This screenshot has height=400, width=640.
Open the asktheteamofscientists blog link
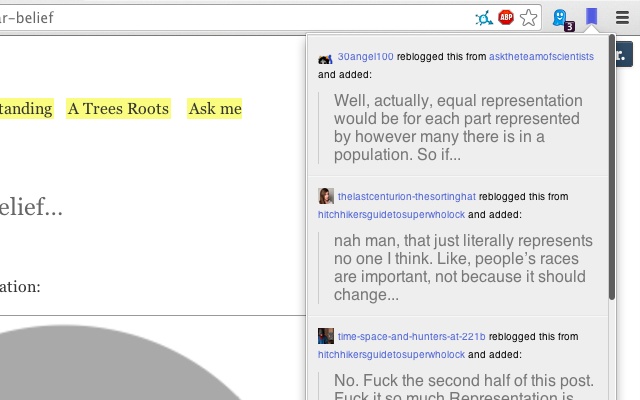541,56
